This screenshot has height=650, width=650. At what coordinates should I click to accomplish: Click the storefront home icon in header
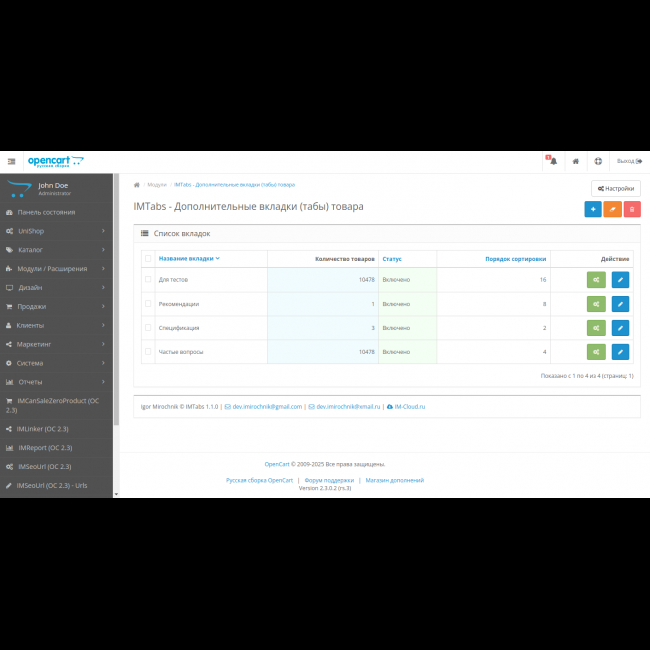point(575,161)
